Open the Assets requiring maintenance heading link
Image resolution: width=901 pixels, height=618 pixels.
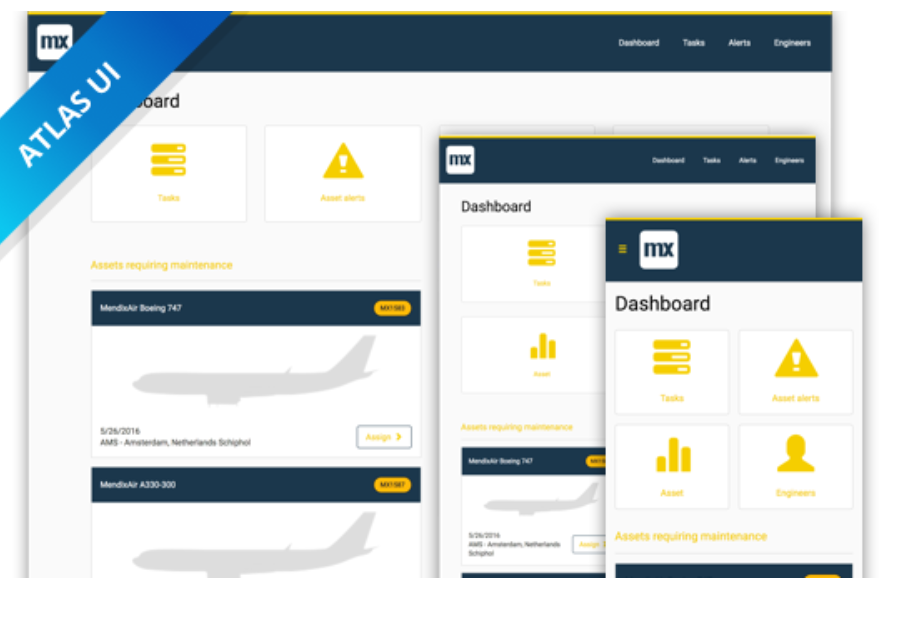(x=160, y=264)
